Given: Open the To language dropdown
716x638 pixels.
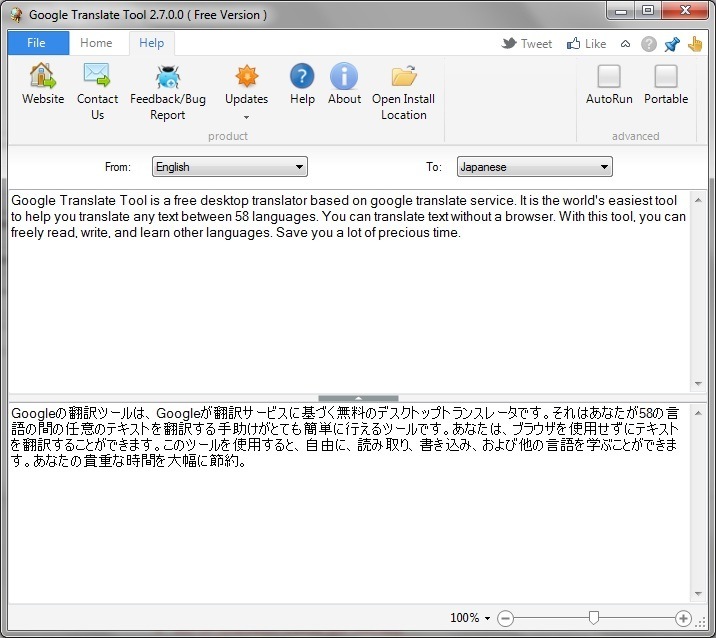Looking at the screenshot, I should pyautogui.click(x=534, y=167).
